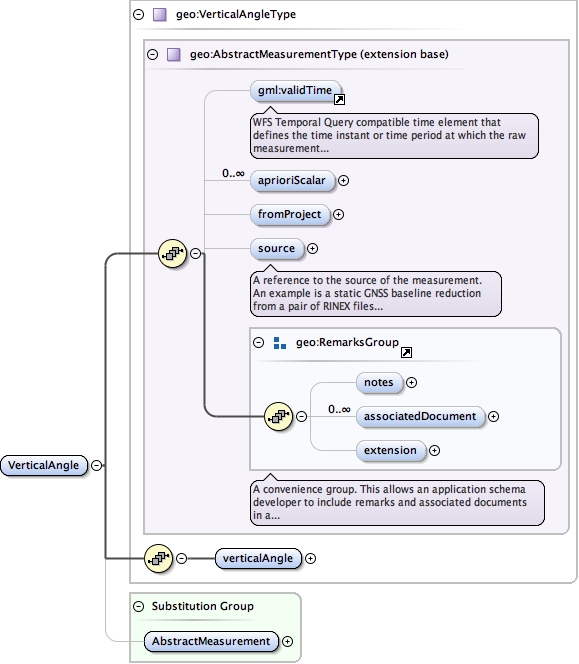Screen dimensions: 579x664
Task: Open gml:validTime reference arrow icon
Action: (339, 100)
